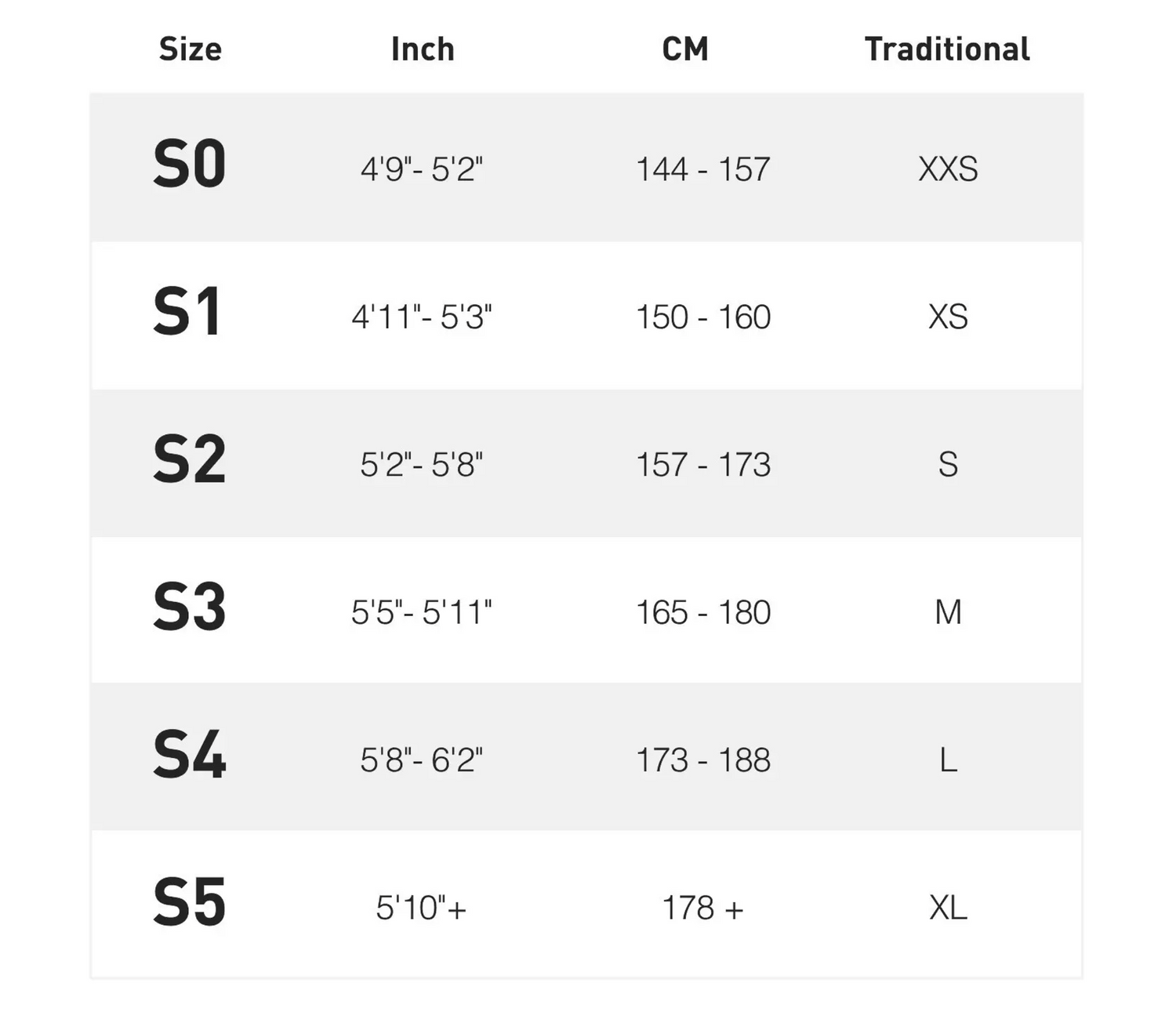Image resolution: width=1176 pixels, height=1030 pixels.
Task: Click the XS traditional size
Action: pyautogui.click(x=948, y=317)
